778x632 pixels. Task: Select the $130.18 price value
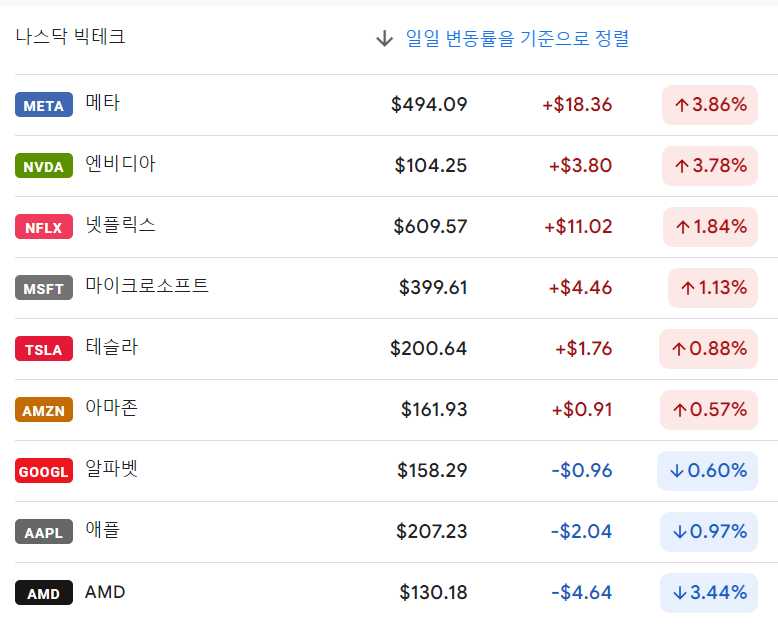coord(433,593)
